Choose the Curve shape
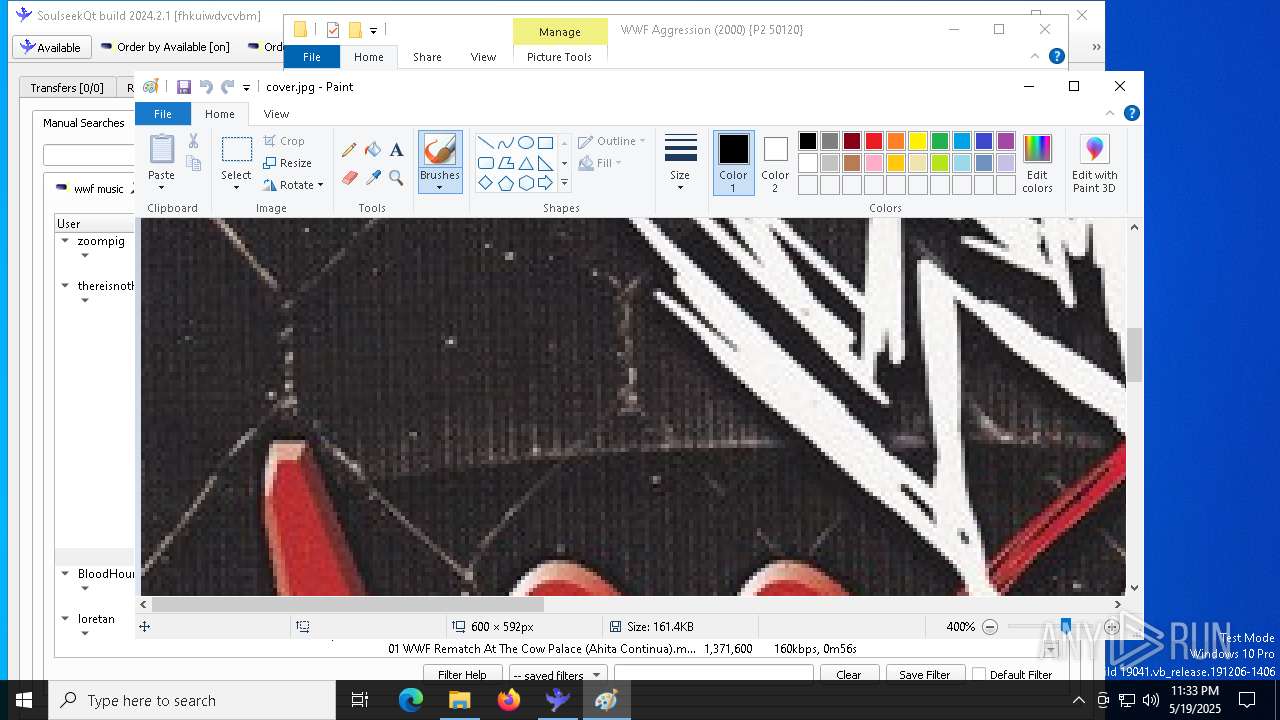 [505, 143]
